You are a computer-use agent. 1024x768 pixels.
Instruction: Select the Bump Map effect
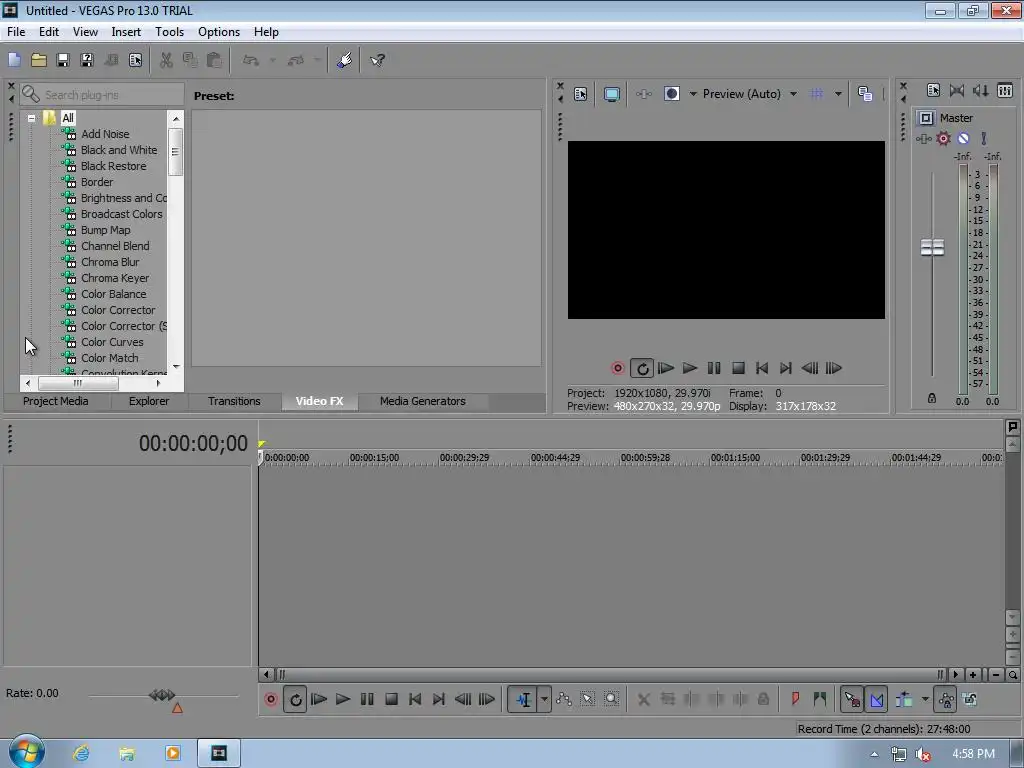[105, 230]
